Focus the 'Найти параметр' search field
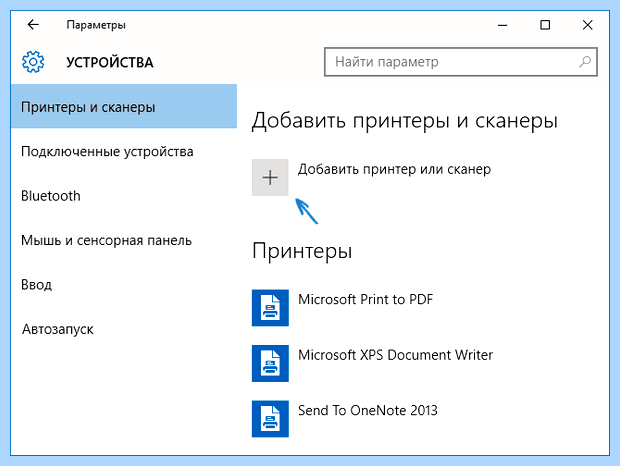Screen dimensions: 620x466 (x=461, y=62)
